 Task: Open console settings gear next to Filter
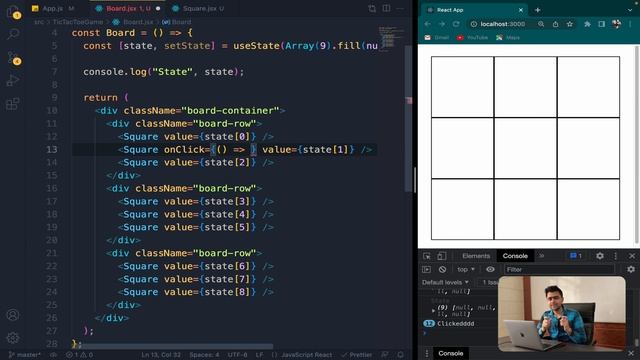point(631,269)
